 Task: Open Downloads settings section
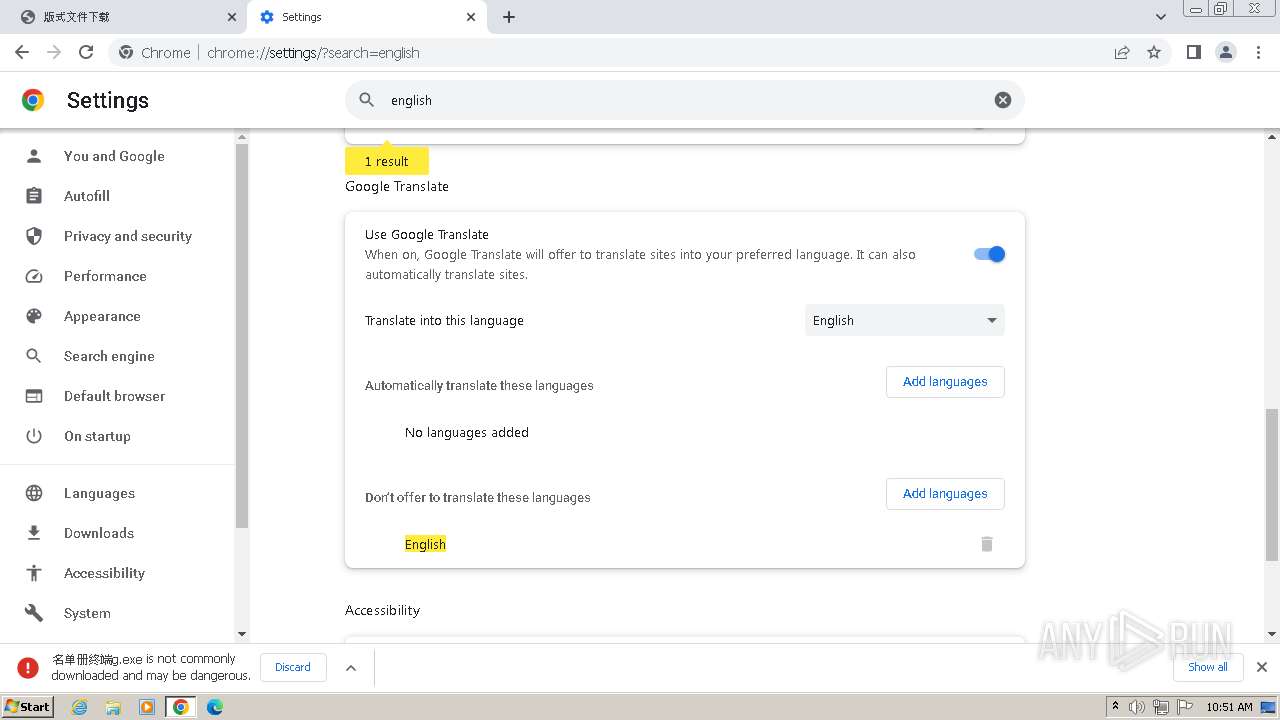point(99,533)
